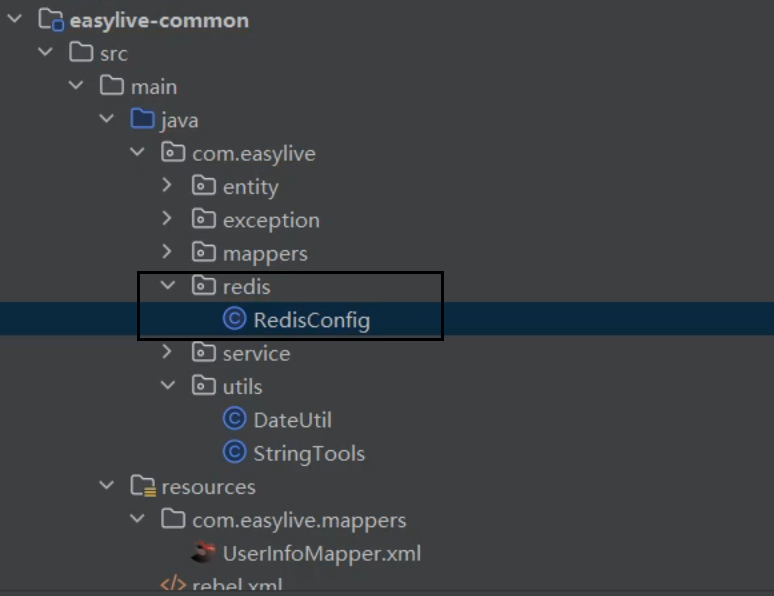
Task: Click the resources folder icon
Action: click(143, 487)
